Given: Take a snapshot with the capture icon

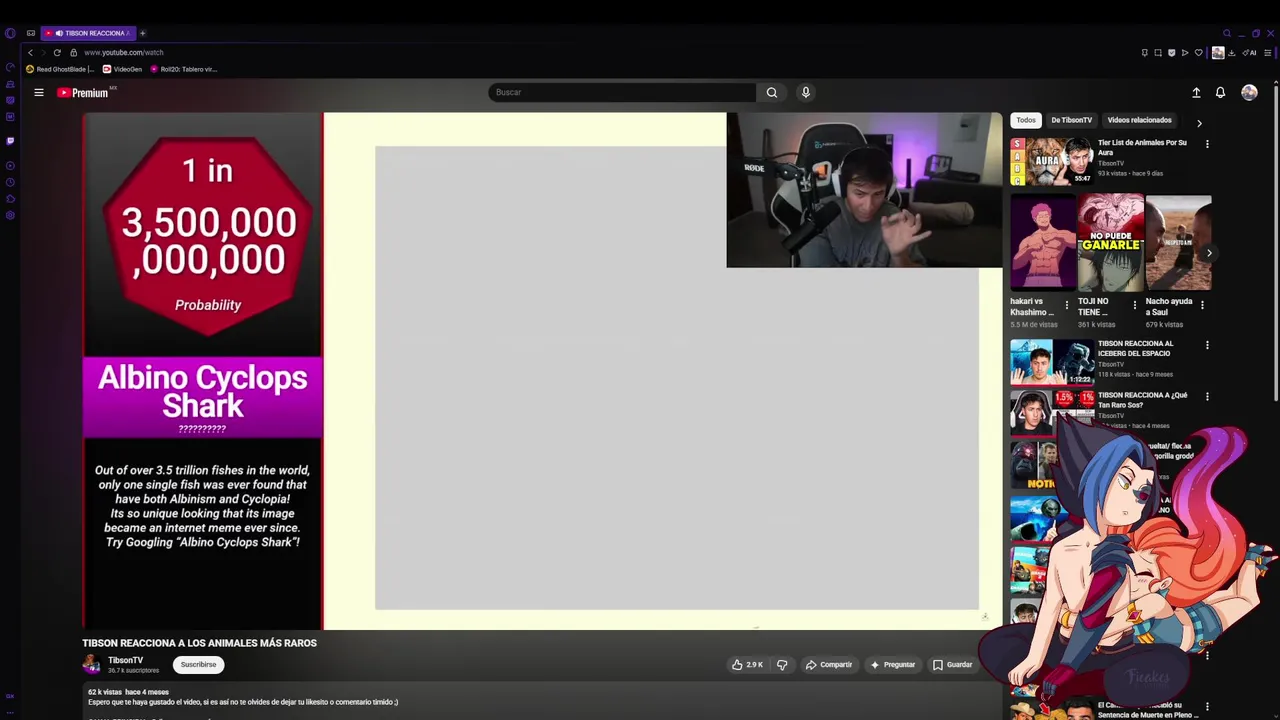Looking at the screenshot, I should tap(1158, 53).
